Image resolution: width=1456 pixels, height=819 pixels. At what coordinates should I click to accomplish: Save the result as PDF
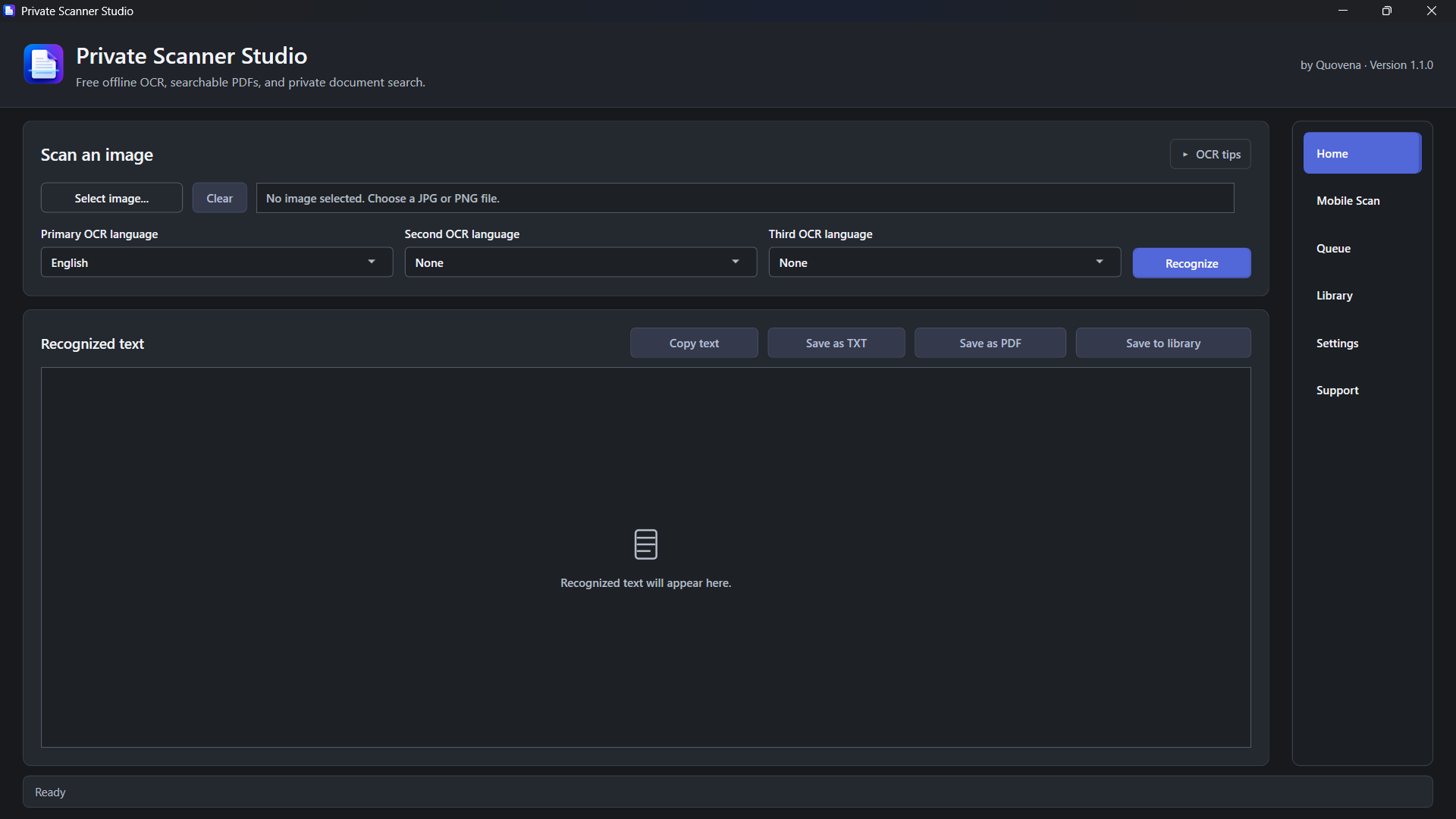click(990, 343)
